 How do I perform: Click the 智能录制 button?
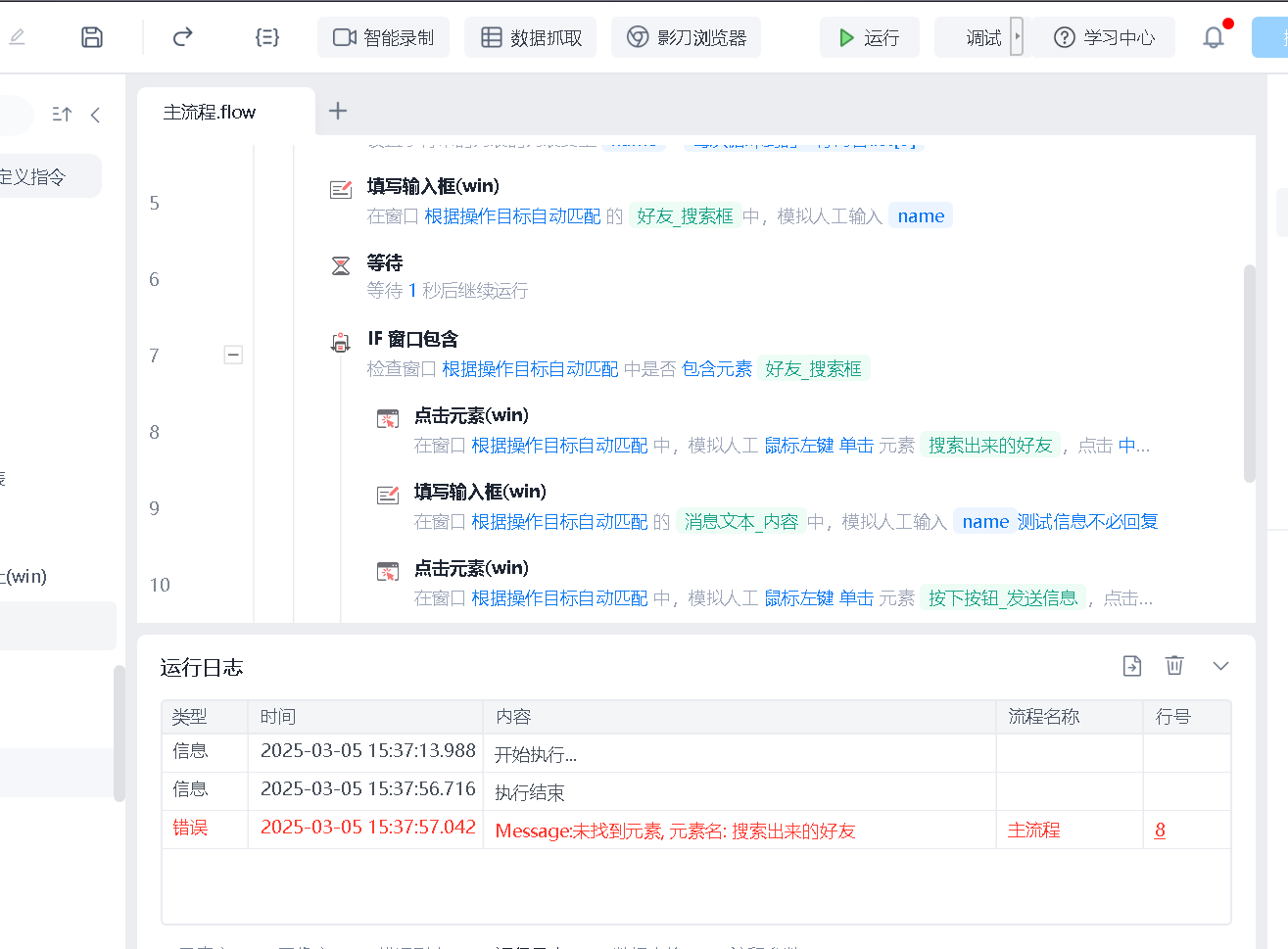tap(384, 37)
